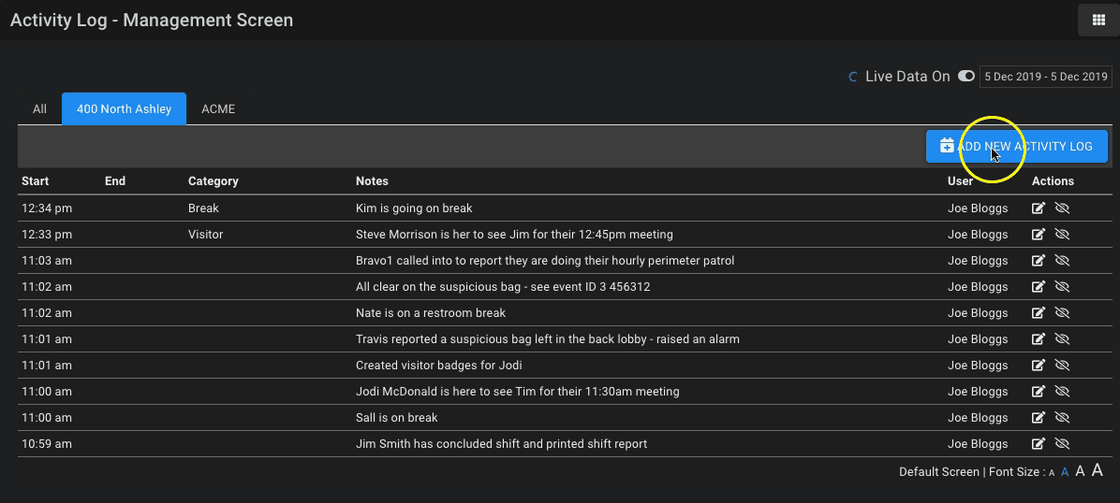Screen dimensions: 1120x503
Task: Switch to the All tab
Action: pos(40,109)
